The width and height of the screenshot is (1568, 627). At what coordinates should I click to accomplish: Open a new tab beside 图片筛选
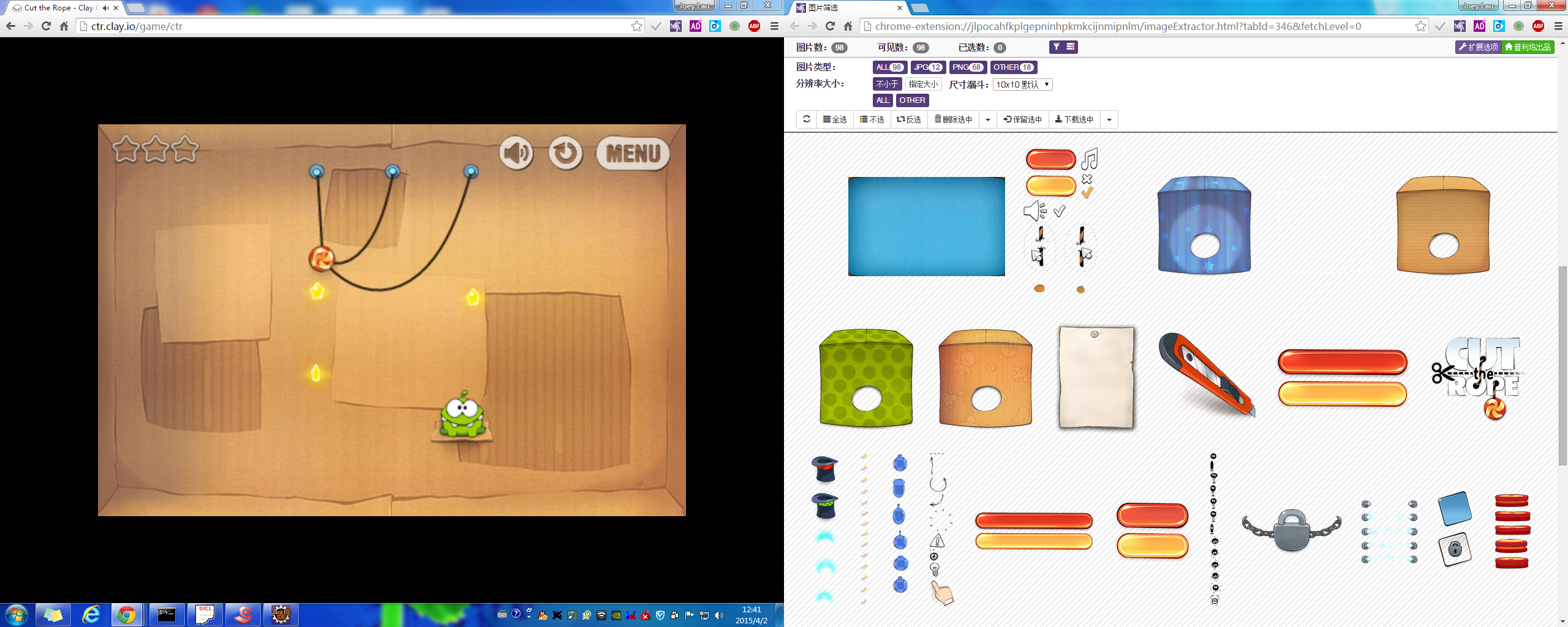click(x=920, y=8)
